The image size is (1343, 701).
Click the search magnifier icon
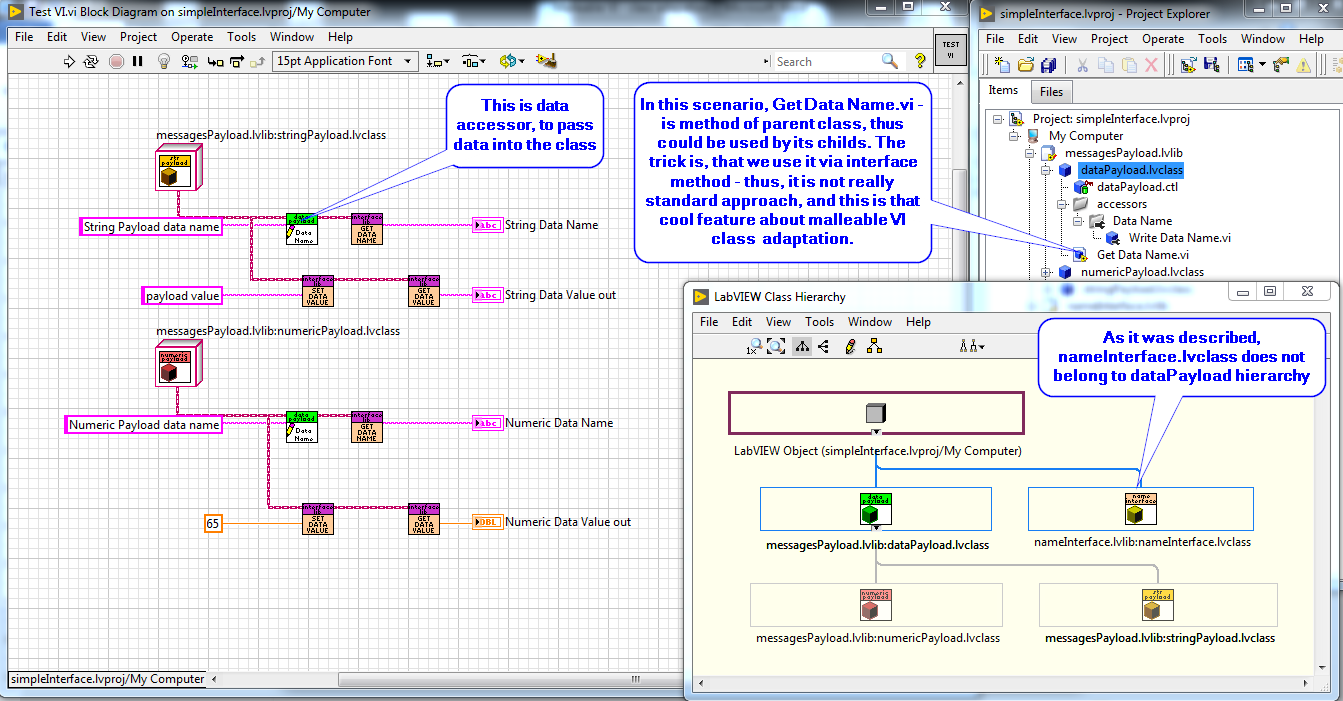point(890,61)
